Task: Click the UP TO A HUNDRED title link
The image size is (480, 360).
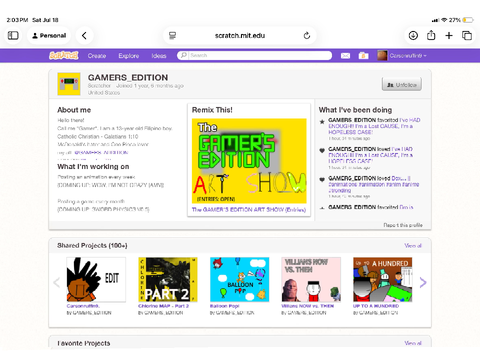Action: (x=376, y=306)
